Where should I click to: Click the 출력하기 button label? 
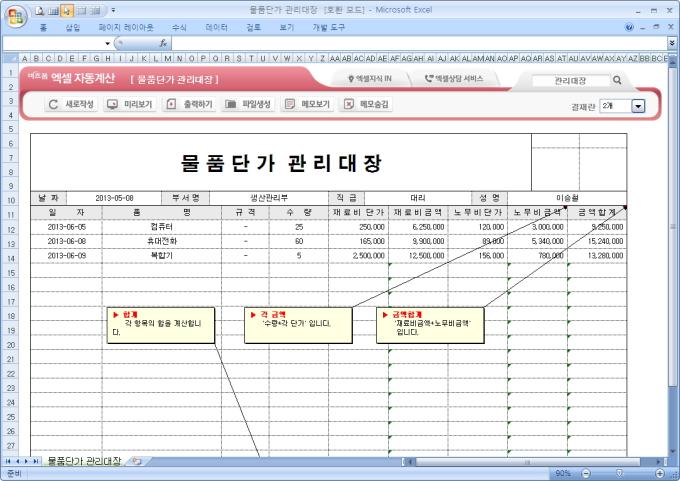pos(198,104)
